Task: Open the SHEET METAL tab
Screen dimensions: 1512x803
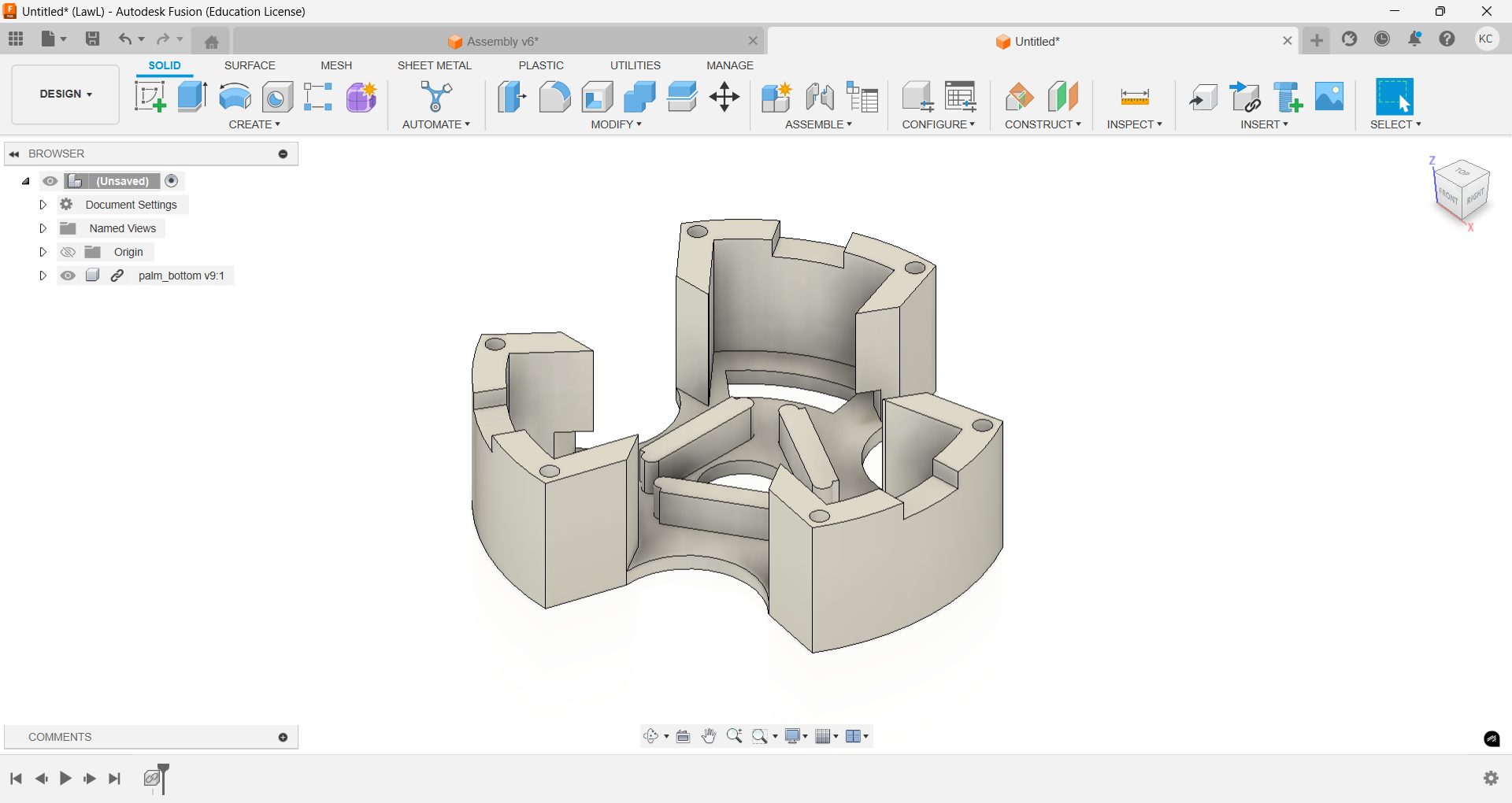Action: (x=434, y=65)
